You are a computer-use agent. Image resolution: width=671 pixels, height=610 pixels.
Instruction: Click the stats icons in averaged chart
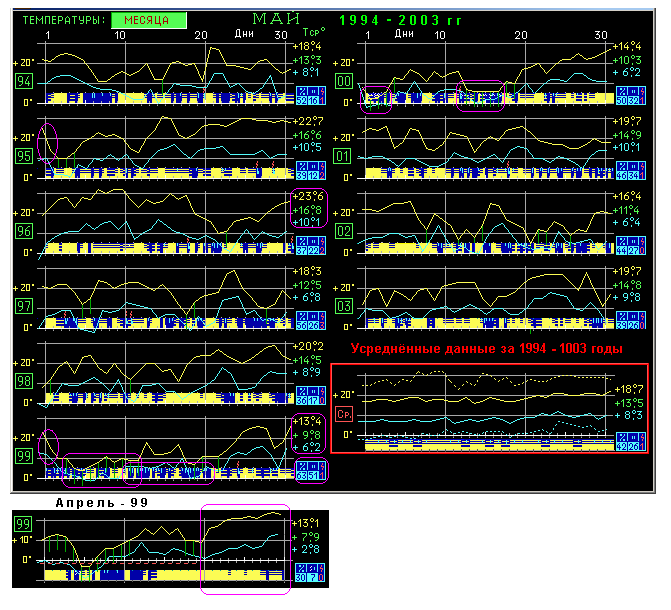[629, 441]
